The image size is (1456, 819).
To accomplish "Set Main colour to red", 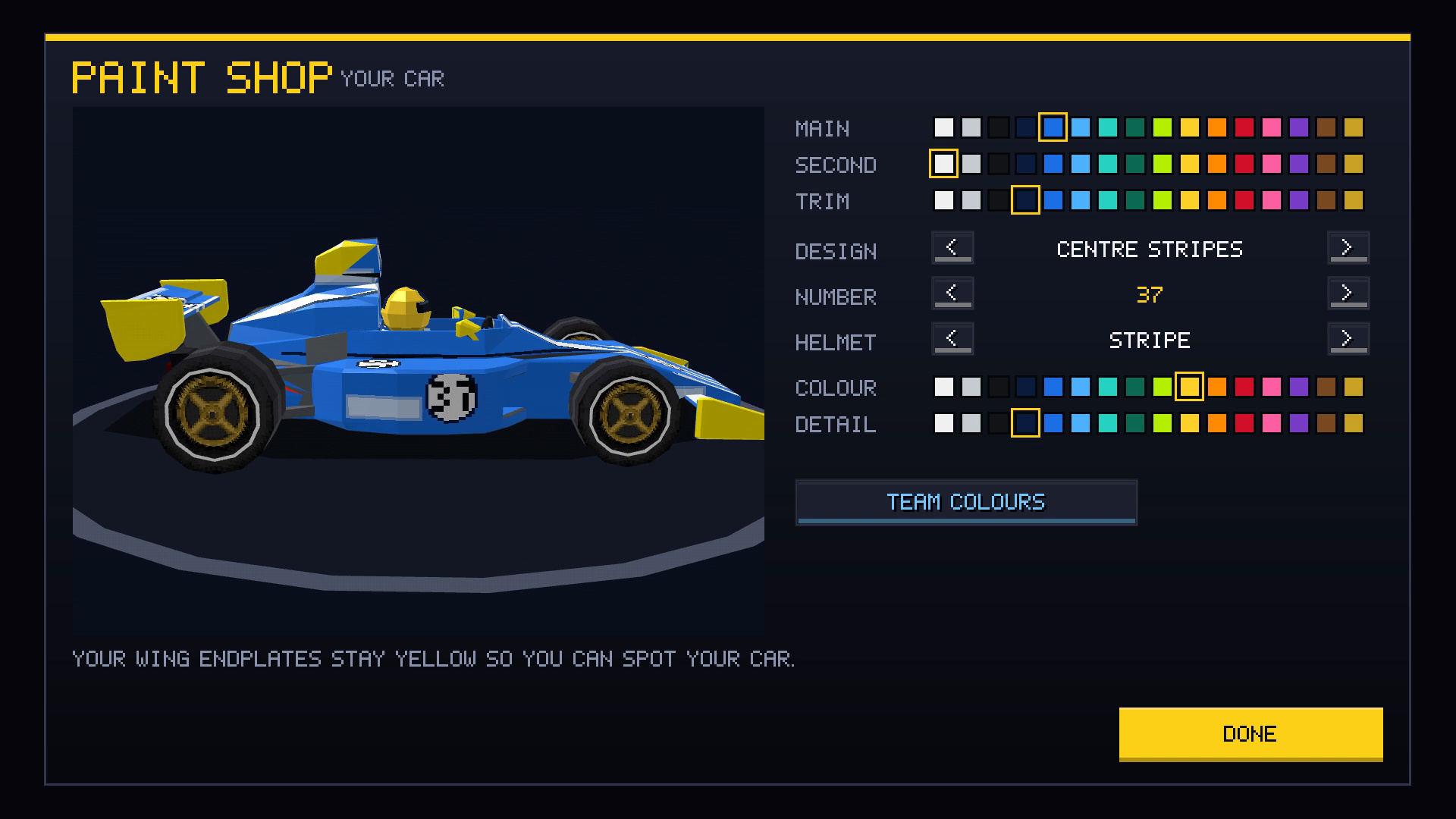I will [1244, 127].
